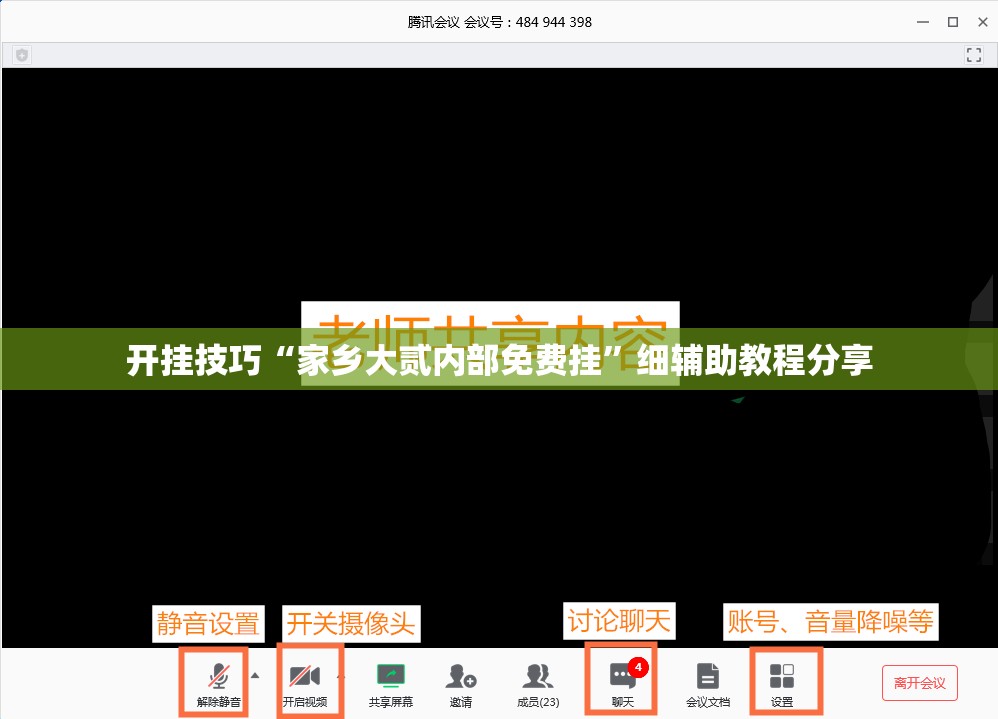Minimize the Tencent Meeting window
The height and width of the screenshot is (719, 998).
[x=923, y=22]
